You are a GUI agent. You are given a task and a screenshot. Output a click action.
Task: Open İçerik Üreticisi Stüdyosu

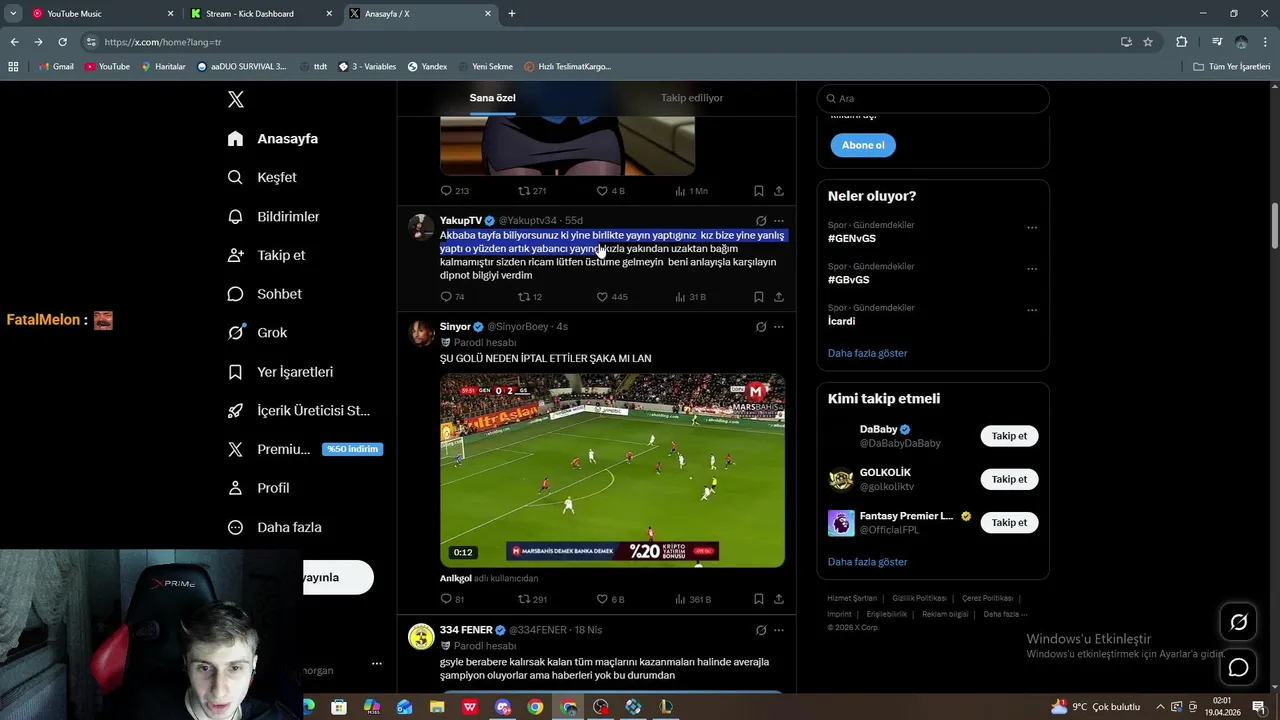299,410
